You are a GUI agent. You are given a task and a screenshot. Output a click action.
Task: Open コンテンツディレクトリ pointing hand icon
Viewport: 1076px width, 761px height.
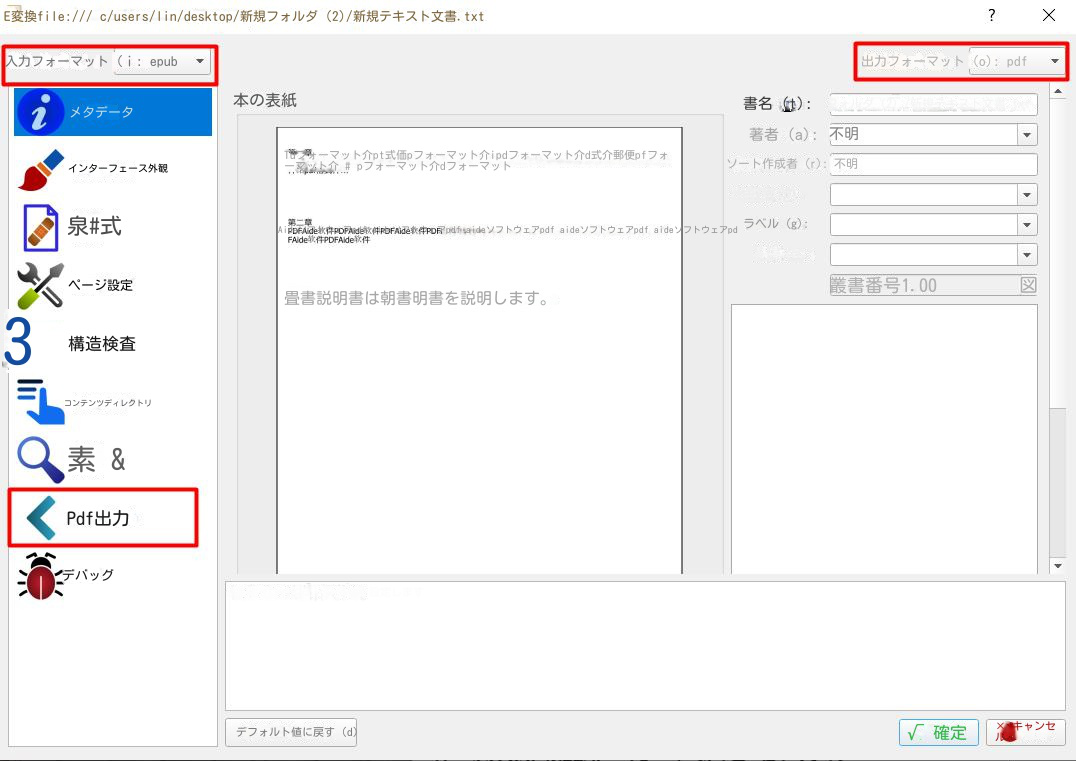(40, 401)
